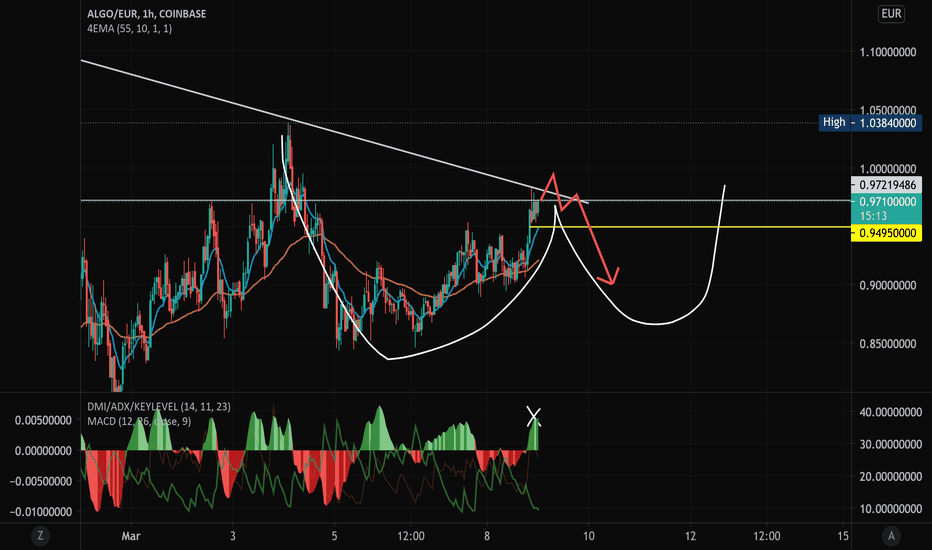
Task: Click the 0.00500000 MACD axis value
Action: point(43,420)
